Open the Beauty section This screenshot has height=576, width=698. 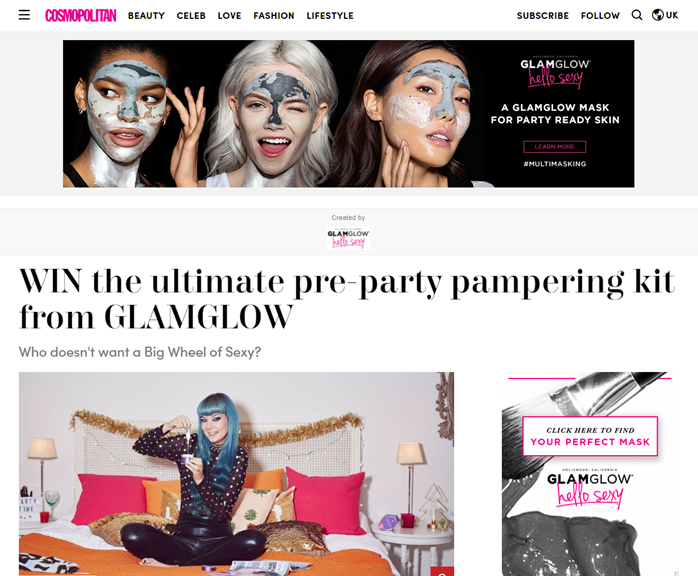pyautogui.click(x=146, y=16)
